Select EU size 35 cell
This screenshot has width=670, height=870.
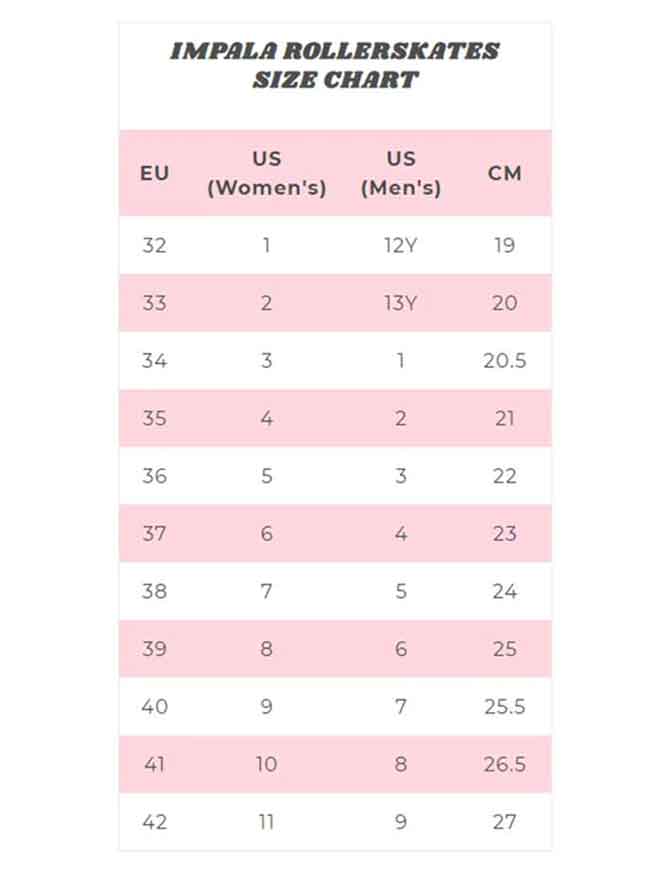click(x=154, y=418)
